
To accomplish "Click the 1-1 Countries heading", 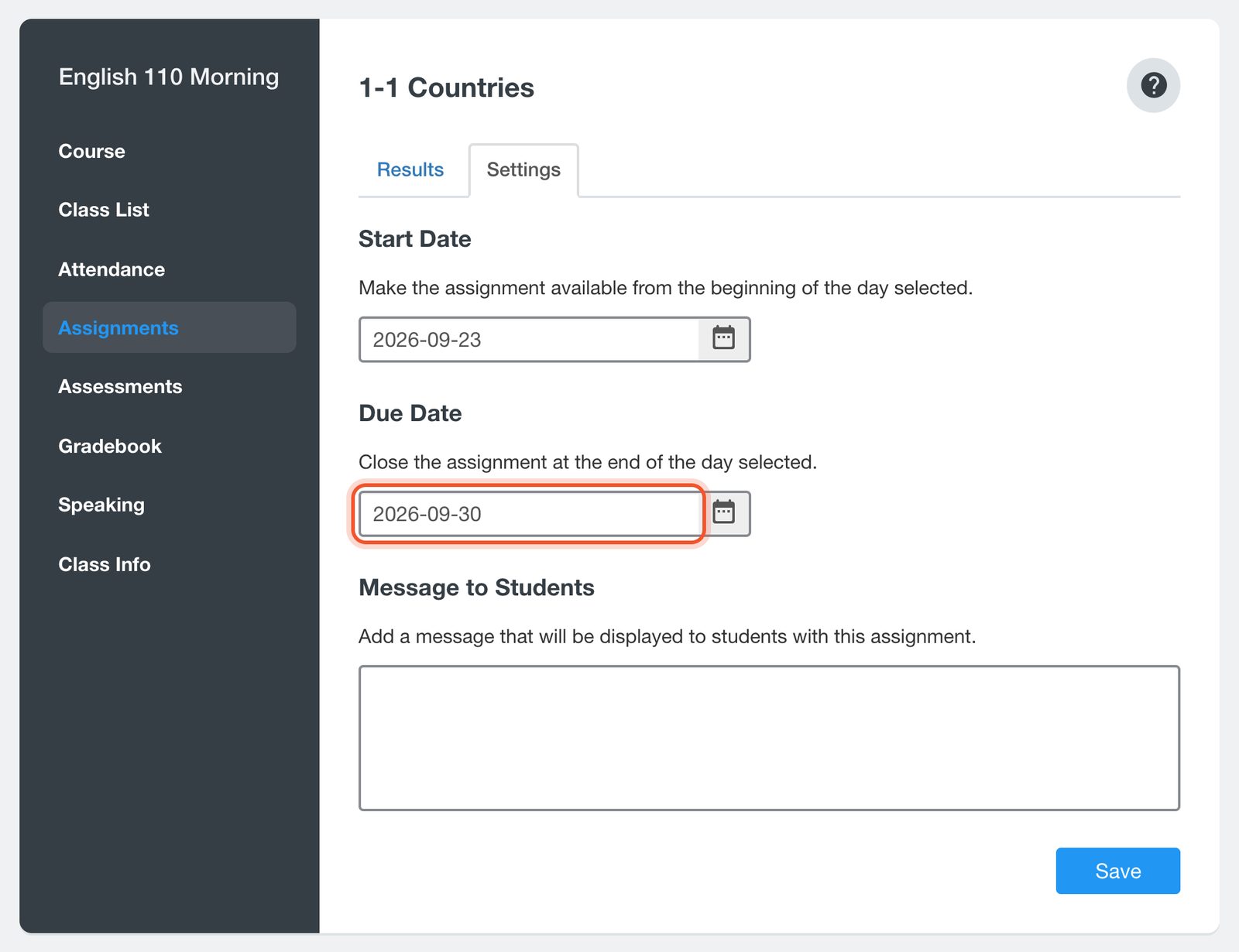I will [x=447, y=87].
